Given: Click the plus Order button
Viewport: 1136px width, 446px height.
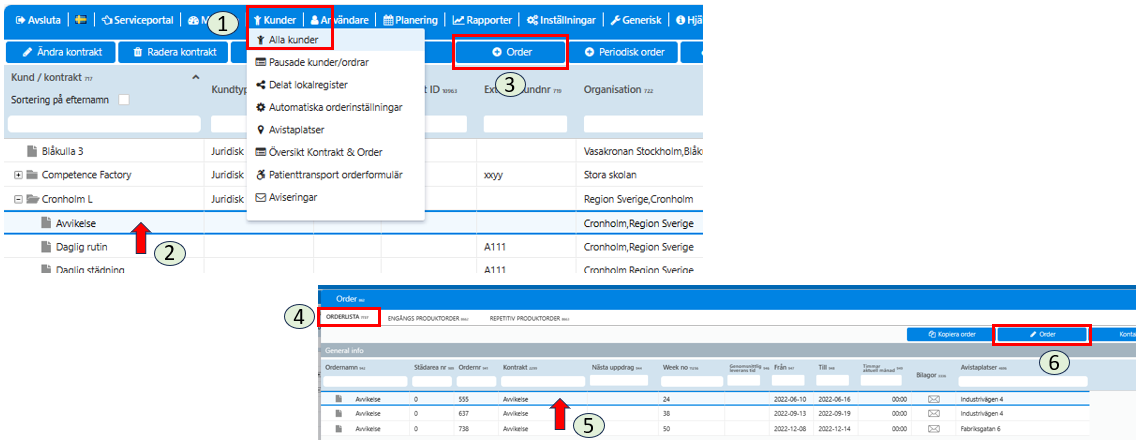Looking at the screenshot, I should point(510,52).
